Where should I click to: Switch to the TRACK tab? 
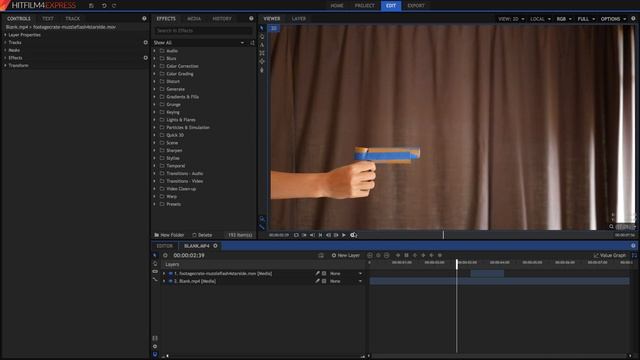point(73,19)
